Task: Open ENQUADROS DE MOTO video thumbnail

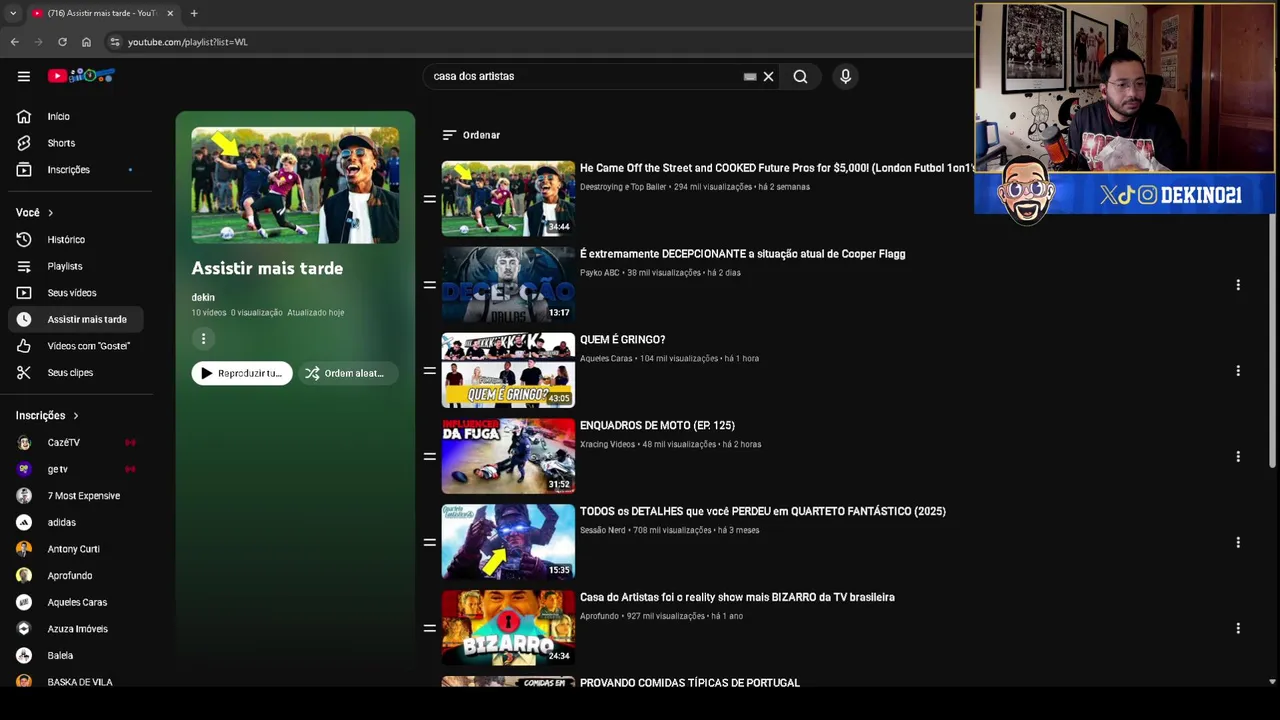Action: coord(508,456)
